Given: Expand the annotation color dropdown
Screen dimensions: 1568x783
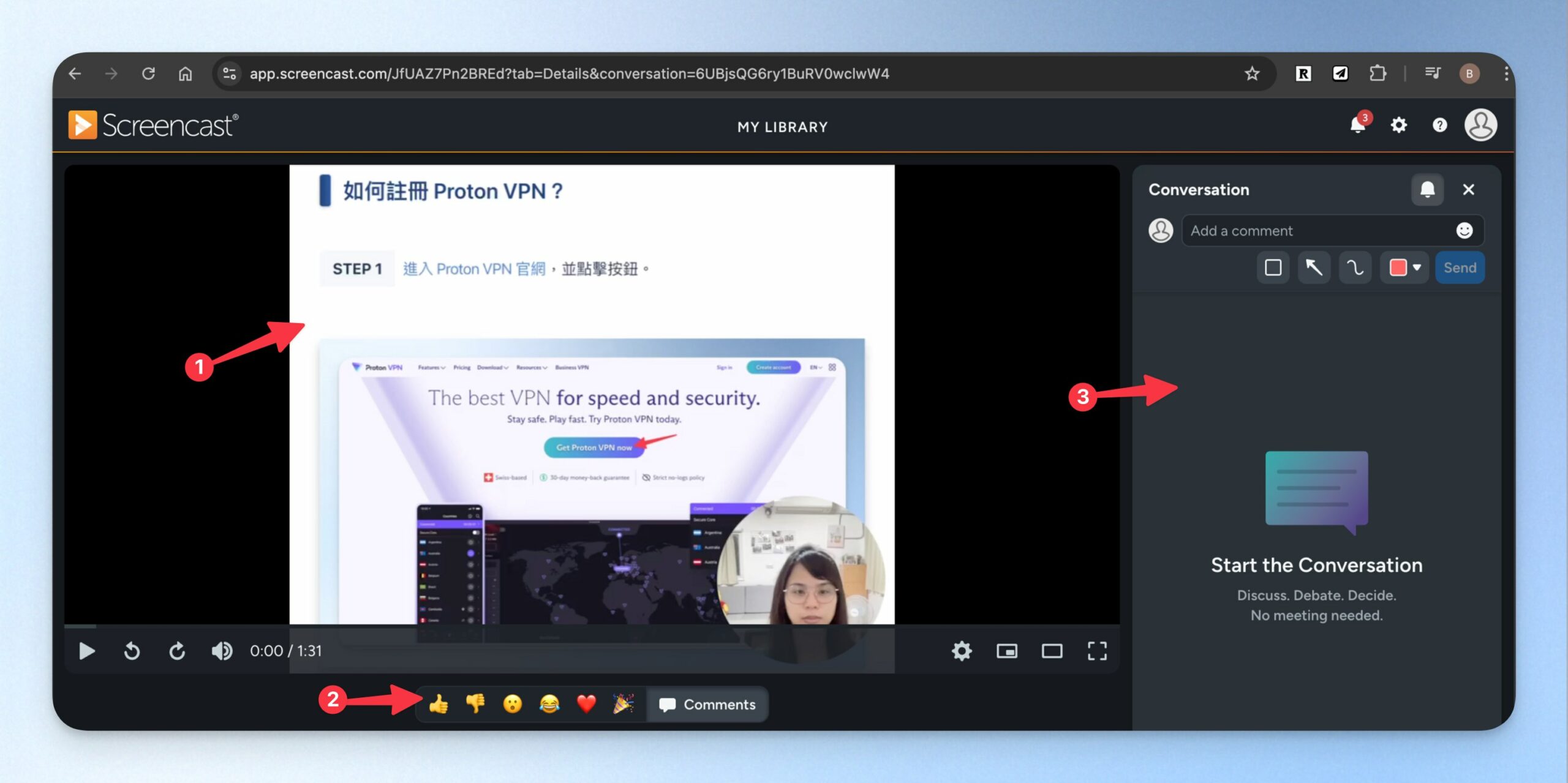Looking at the screenshot, I should [1404, 268].
